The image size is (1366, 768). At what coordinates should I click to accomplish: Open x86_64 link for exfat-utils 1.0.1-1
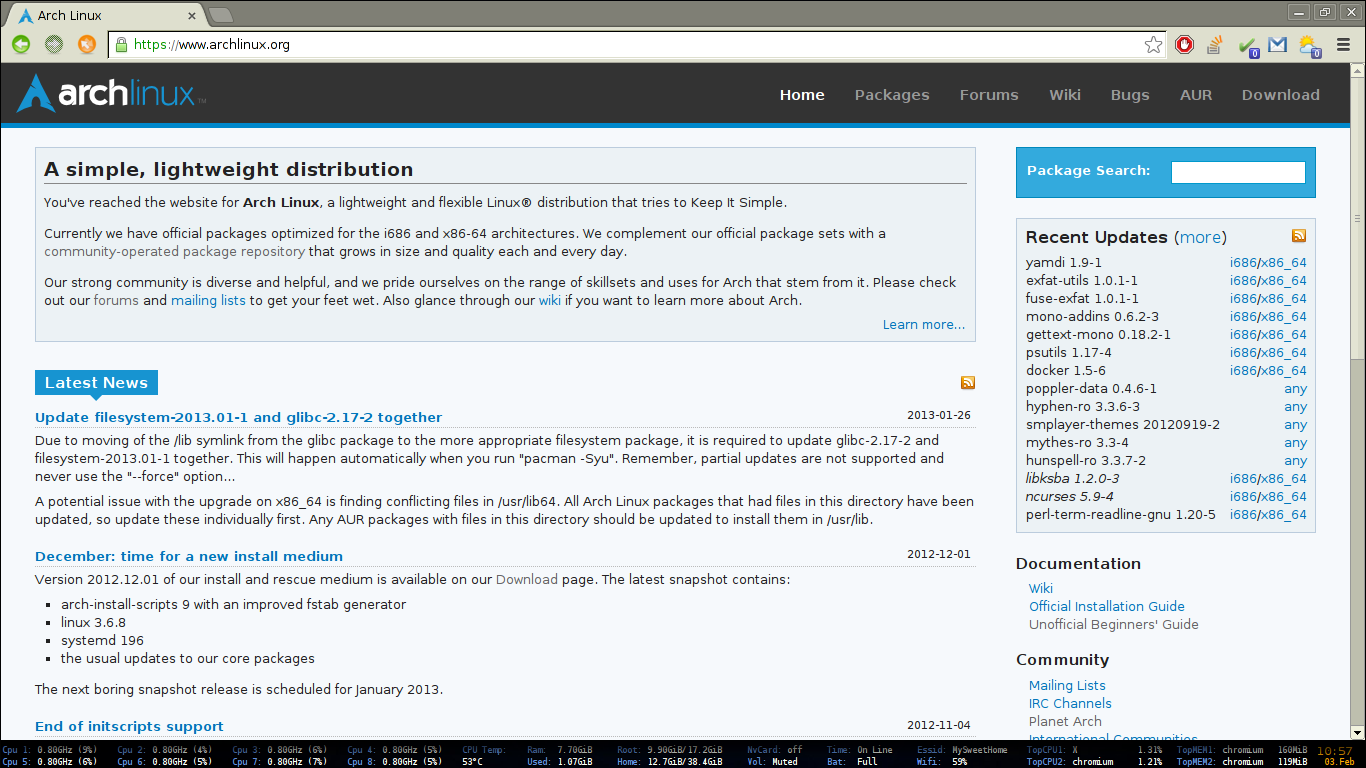click(1283, 281)
